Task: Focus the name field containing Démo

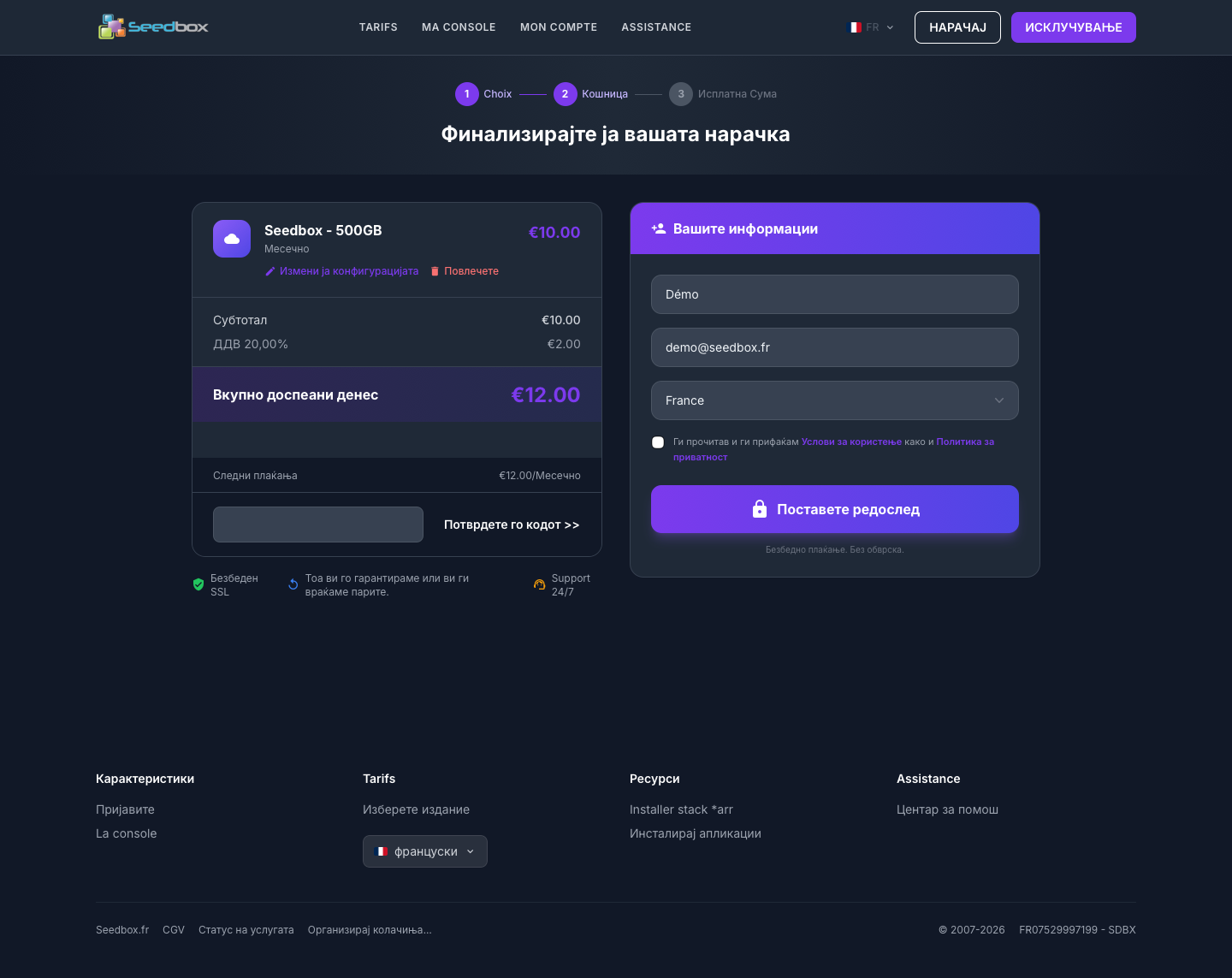Action: pos(835,294)
